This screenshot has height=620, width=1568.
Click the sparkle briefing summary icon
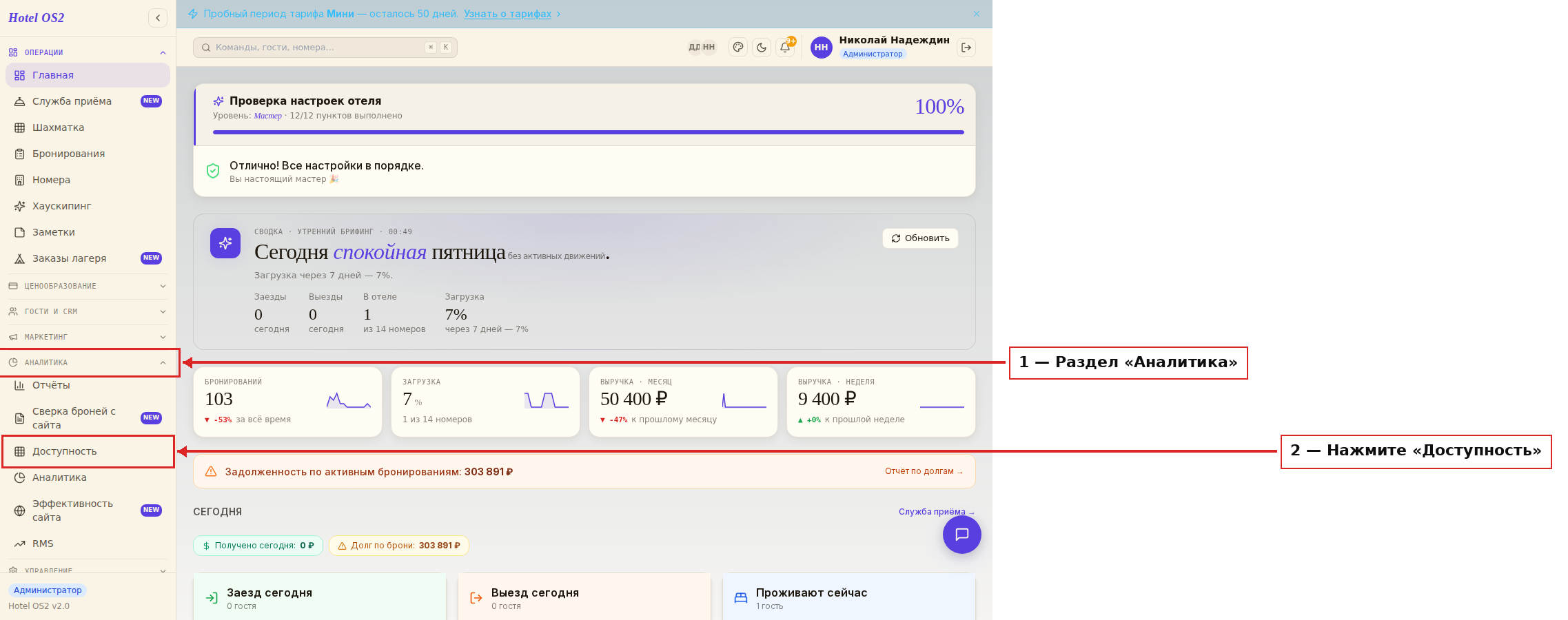click(x=225, y=243)
